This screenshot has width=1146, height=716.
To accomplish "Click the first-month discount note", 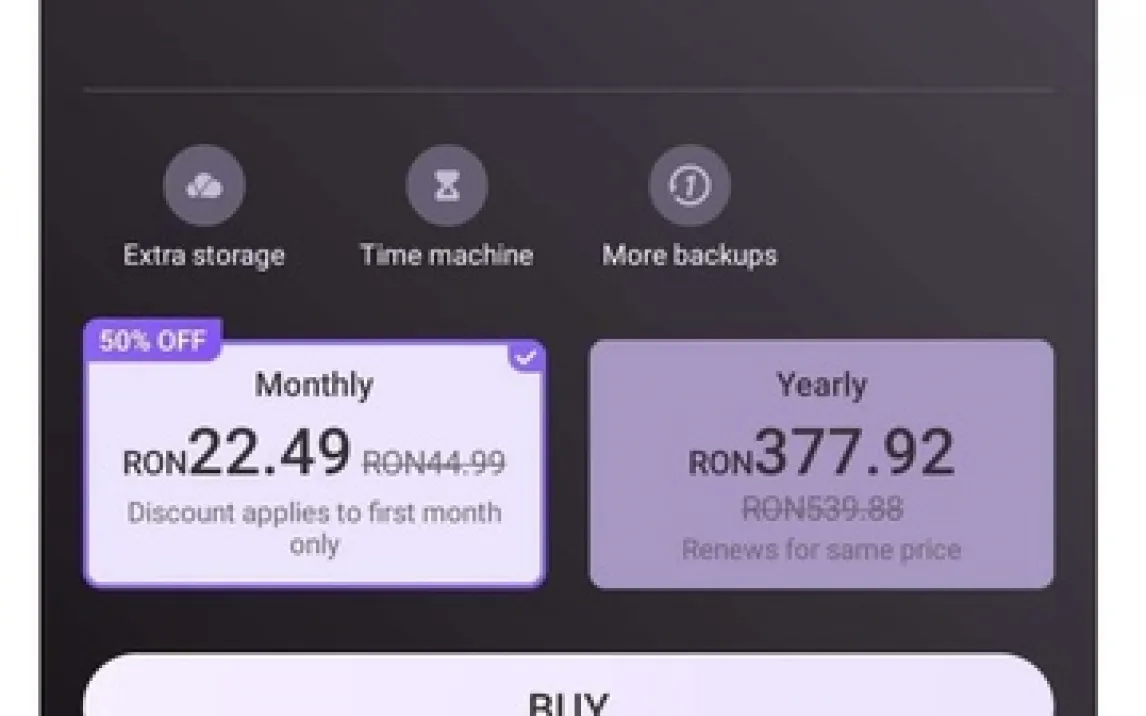I will click(x=314, y=528).
